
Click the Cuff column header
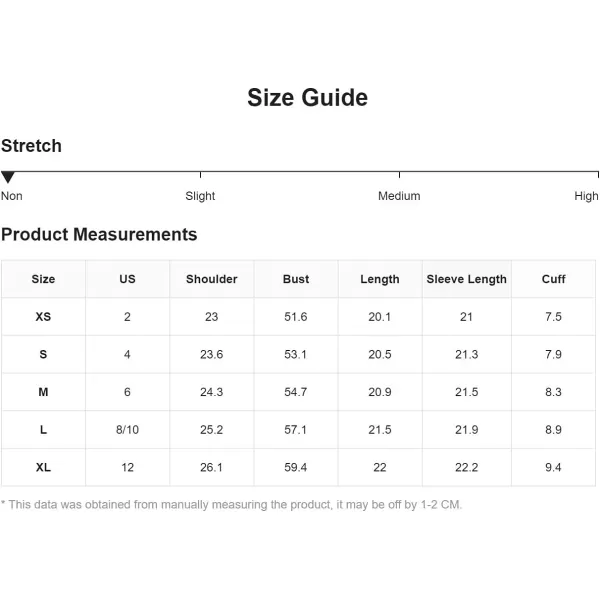(x=553, y=279)
